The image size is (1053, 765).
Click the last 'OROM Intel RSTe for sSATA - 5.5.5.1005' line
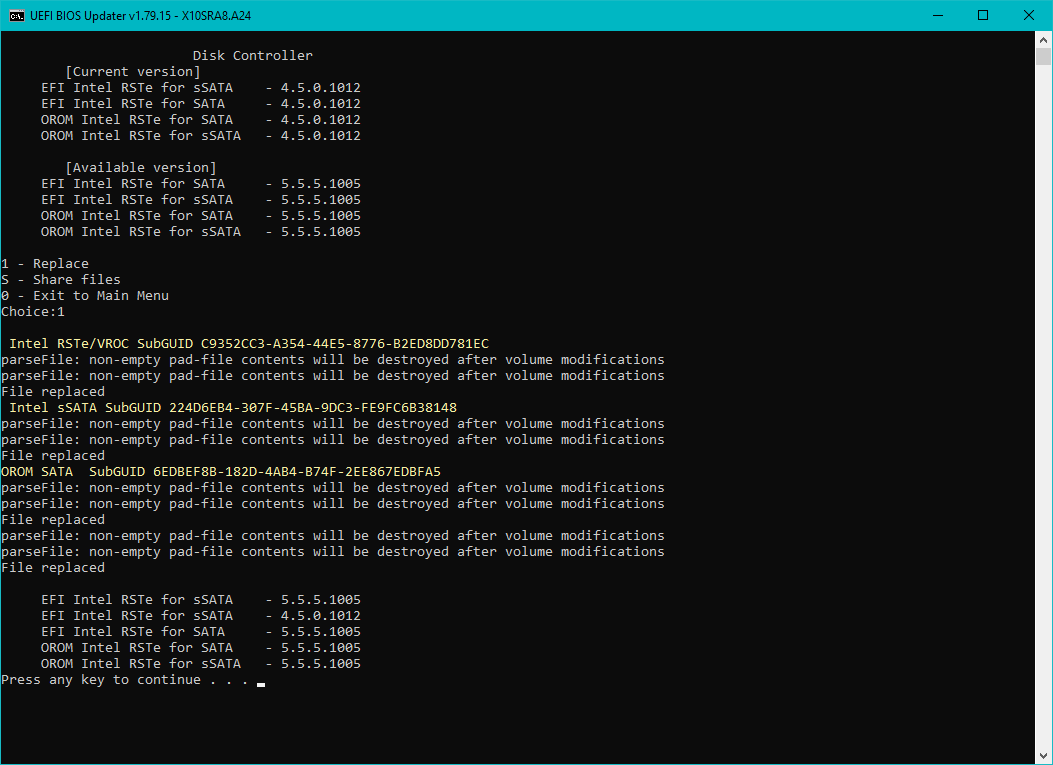coord(201,664)
